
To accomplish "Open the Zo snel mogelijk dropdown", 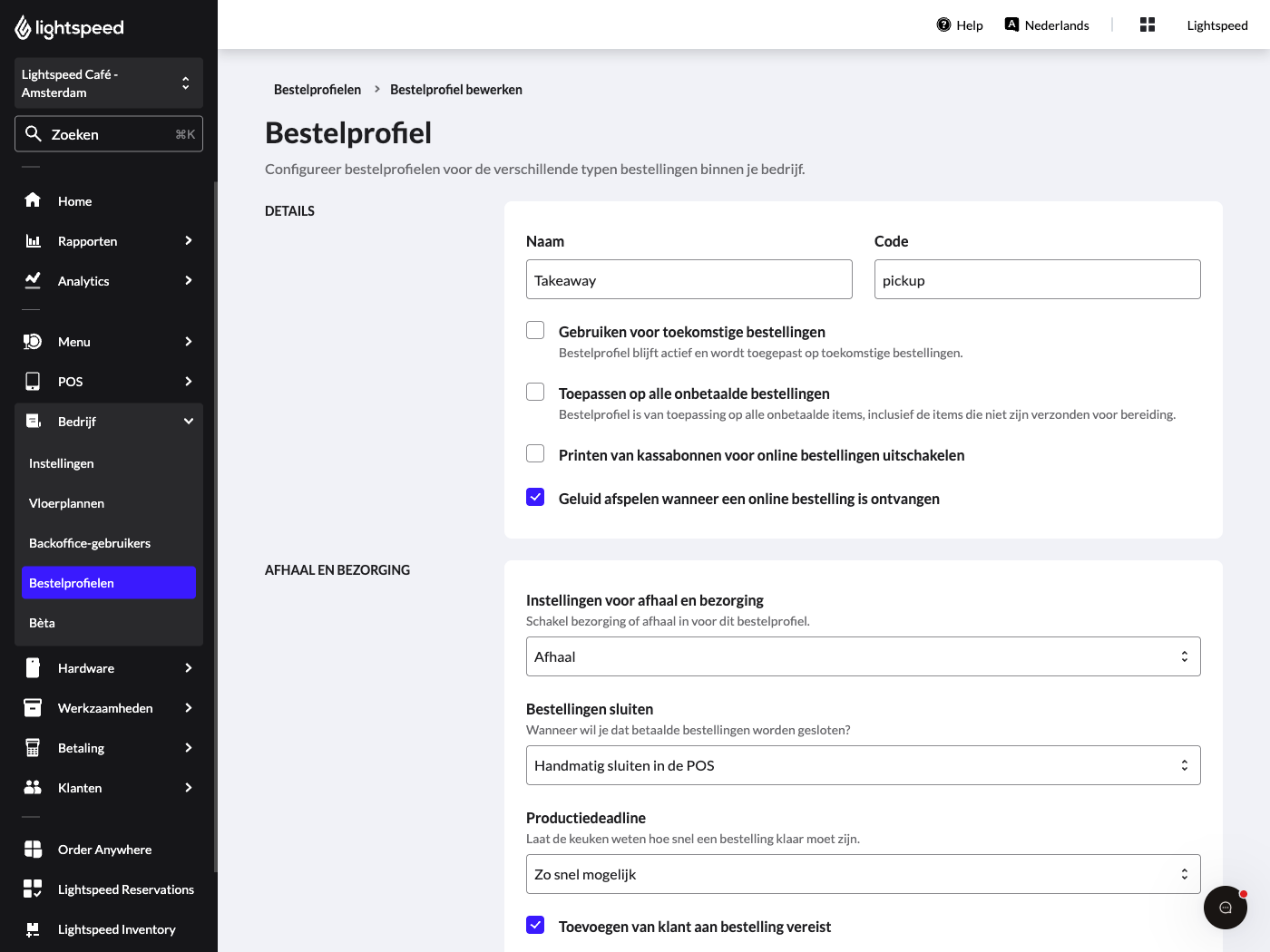I will point(864,874).
